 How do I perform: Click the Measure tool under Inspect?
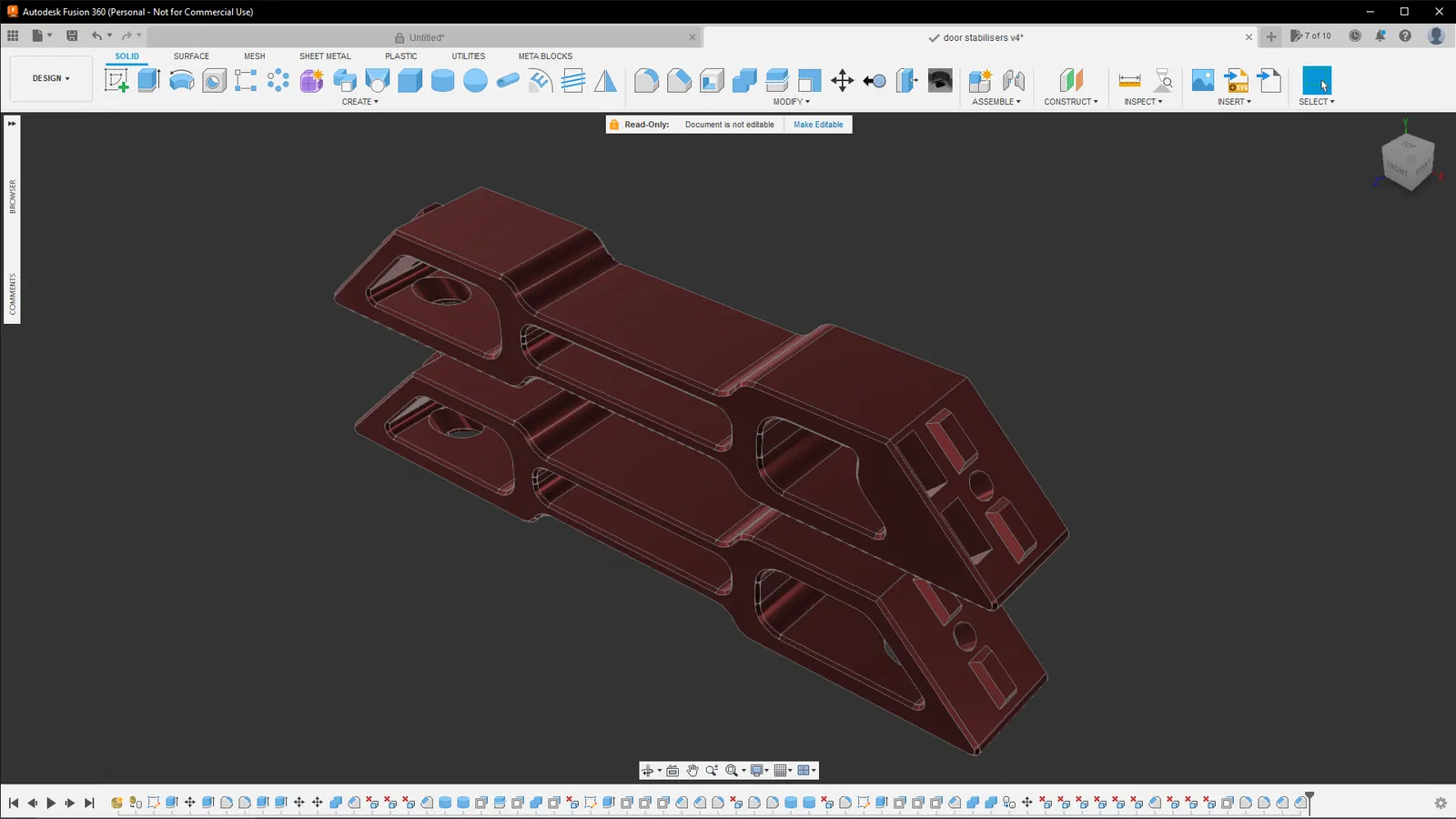[x=1129, y=80]
